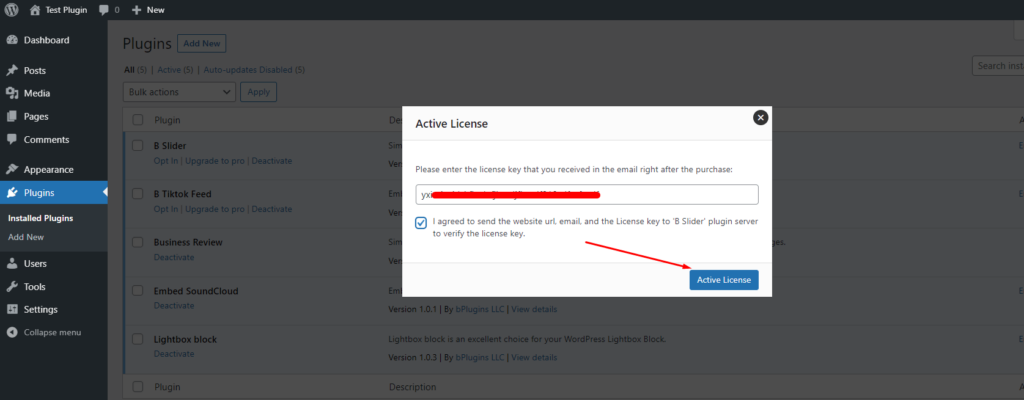Check the Business Review plugin checkbox
Screen dimensions: 1024x400
pos(138,242)
